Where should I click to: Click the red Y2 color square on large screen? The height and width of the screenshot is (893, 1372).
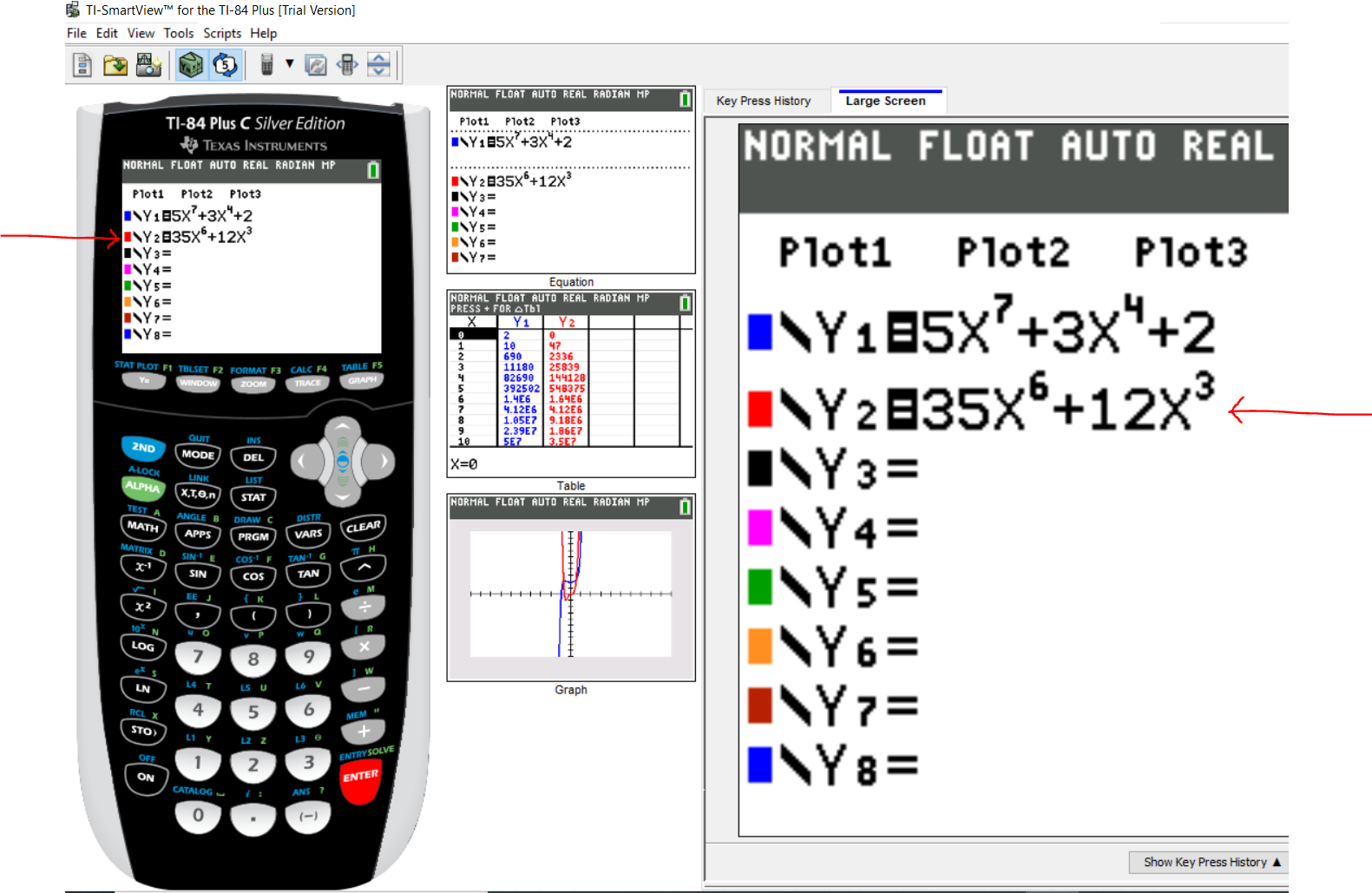pos(760,409)
